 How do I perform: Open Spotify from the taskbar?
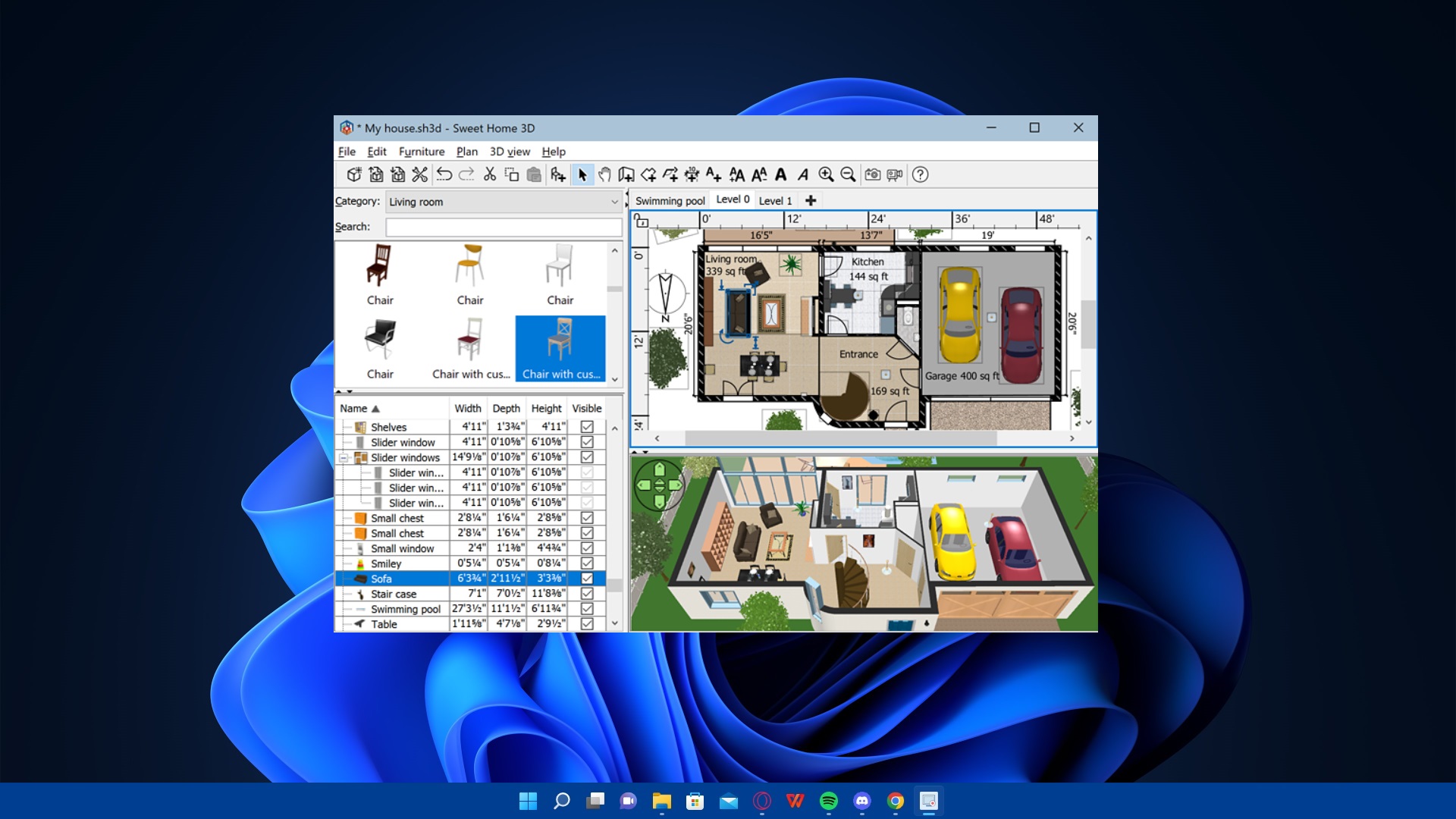coord(829,801)
